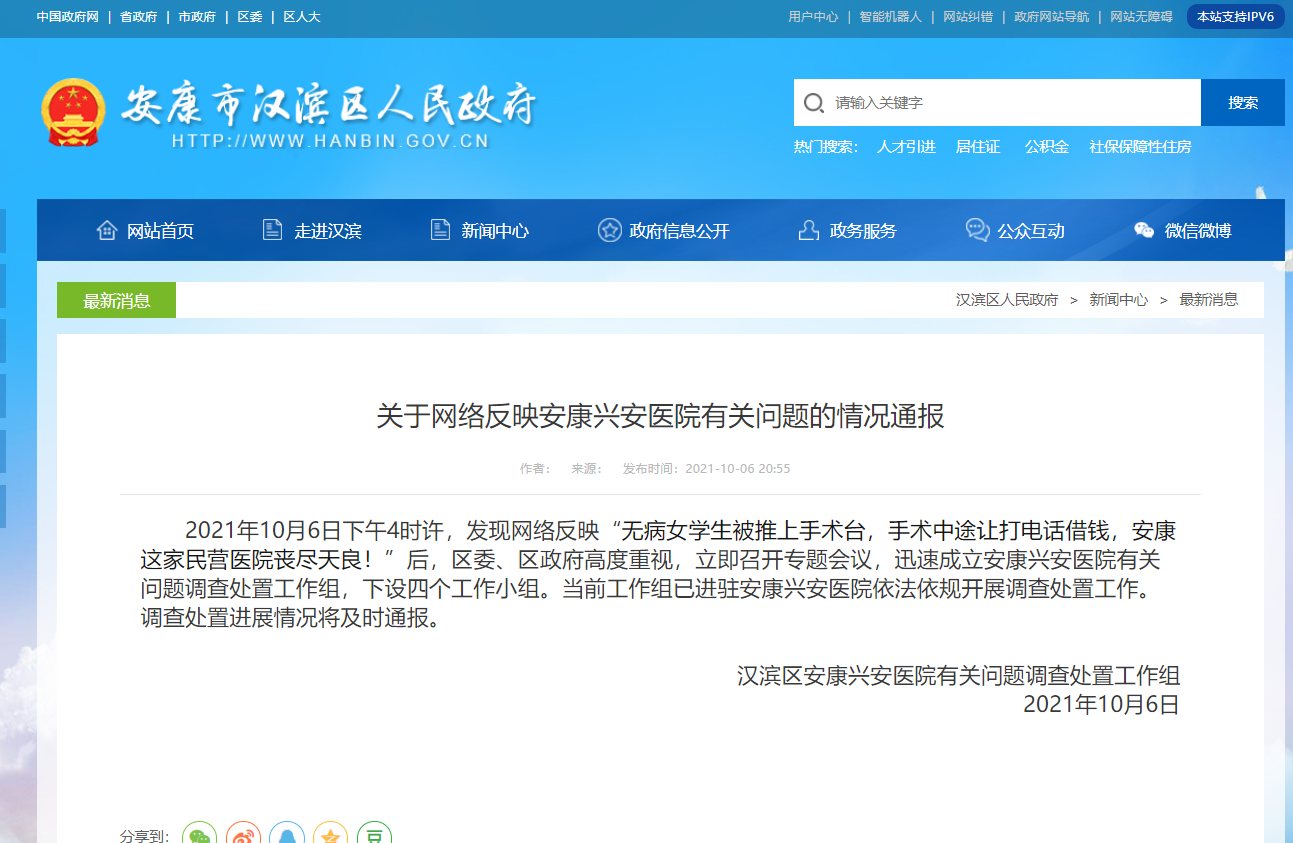This screenshot has height=843, width=1293.
Task: Share the article to QQ
Action: coord(287,836)
